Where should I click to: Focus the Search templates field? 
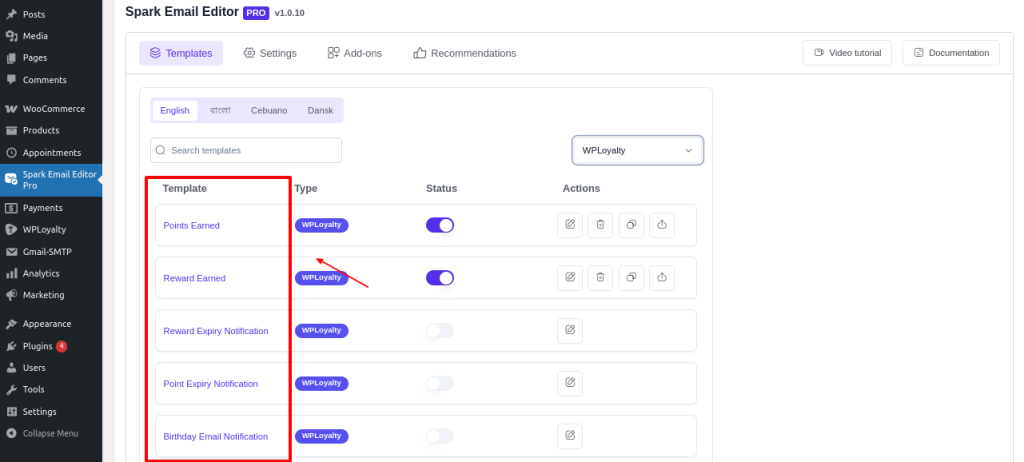tap(246, 150)
